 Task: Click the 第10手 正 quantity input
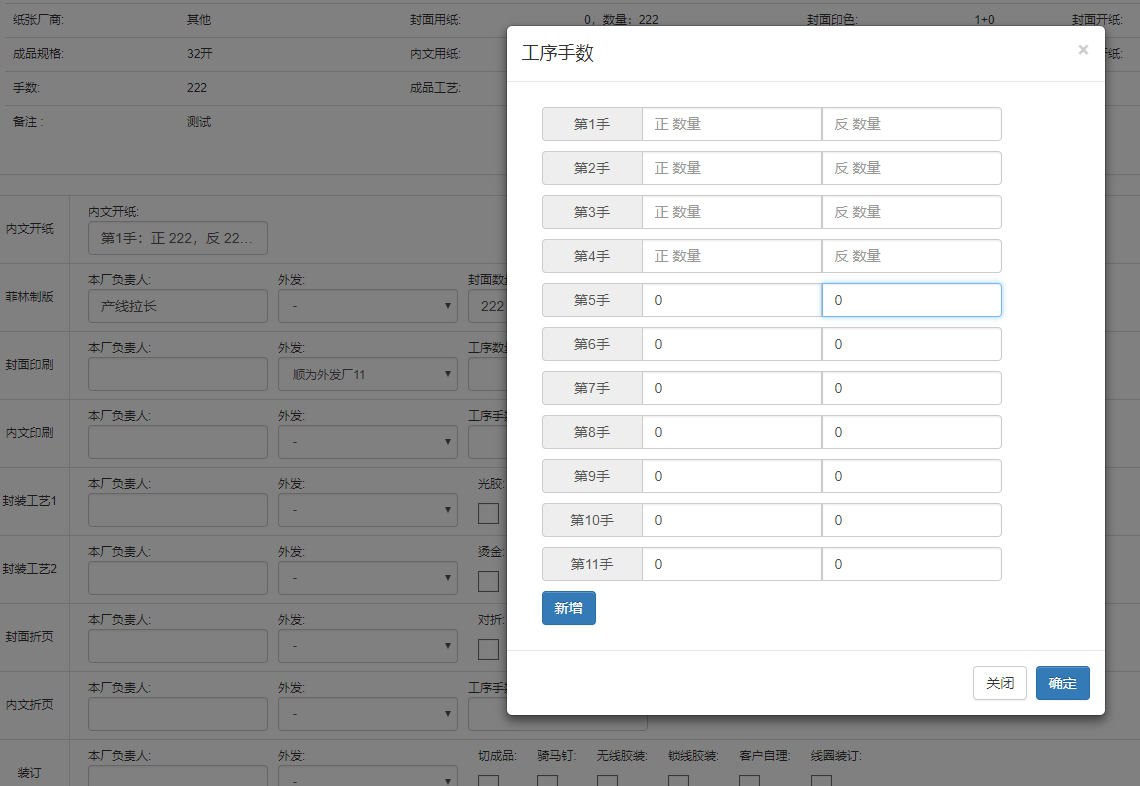[732, 520]
